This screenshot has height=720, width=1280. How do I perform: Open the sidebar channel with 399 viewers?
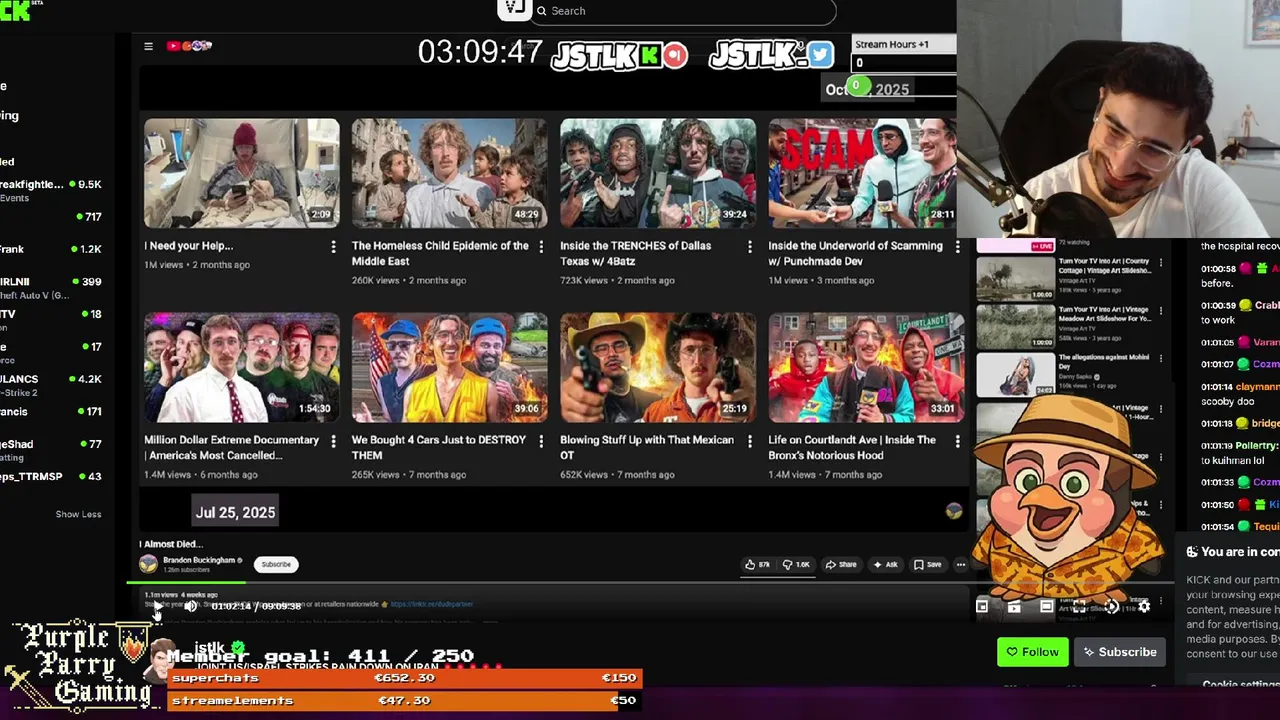point(52,288)
